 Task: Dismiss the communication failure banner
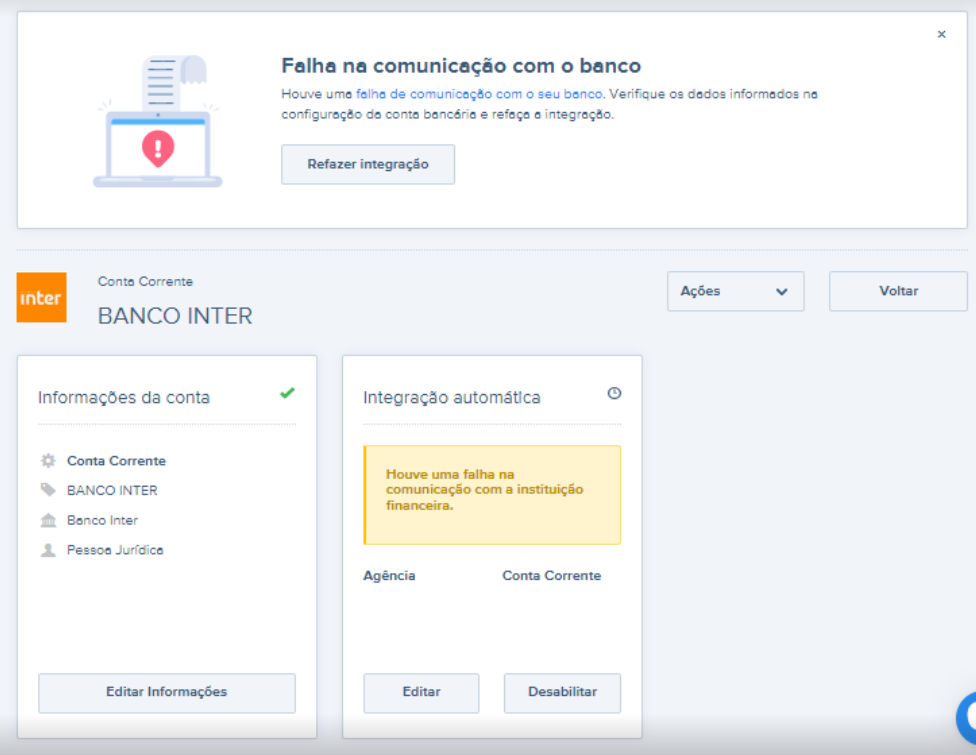tap(941, 34)
